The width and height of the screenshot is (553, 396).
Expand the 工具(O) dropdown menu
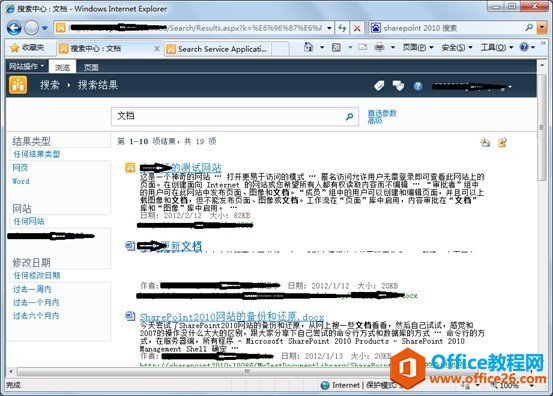pos(497,47)
